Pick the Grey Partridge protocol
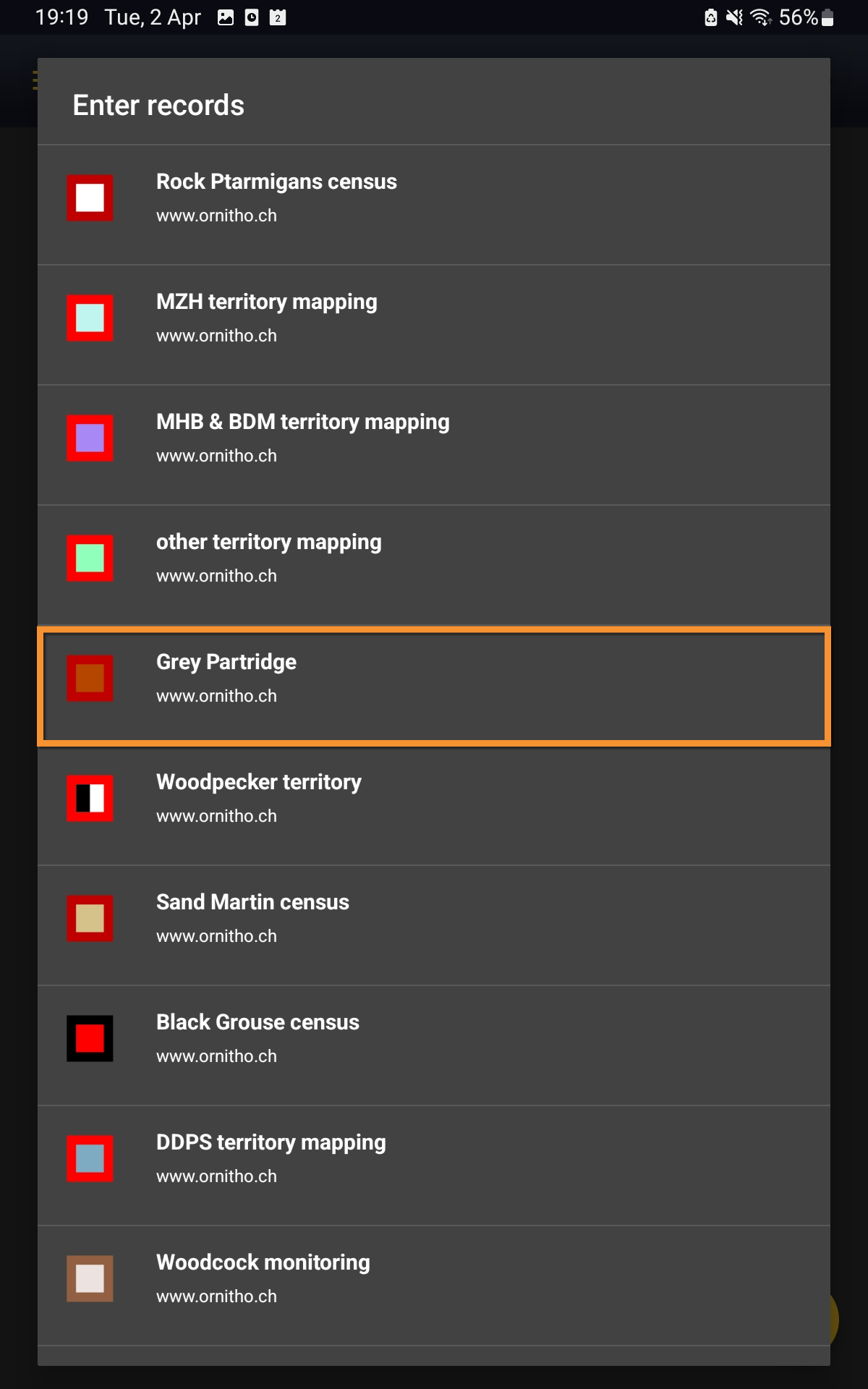The width and height of the screenshot is (868, 1389). click(434, 678)
